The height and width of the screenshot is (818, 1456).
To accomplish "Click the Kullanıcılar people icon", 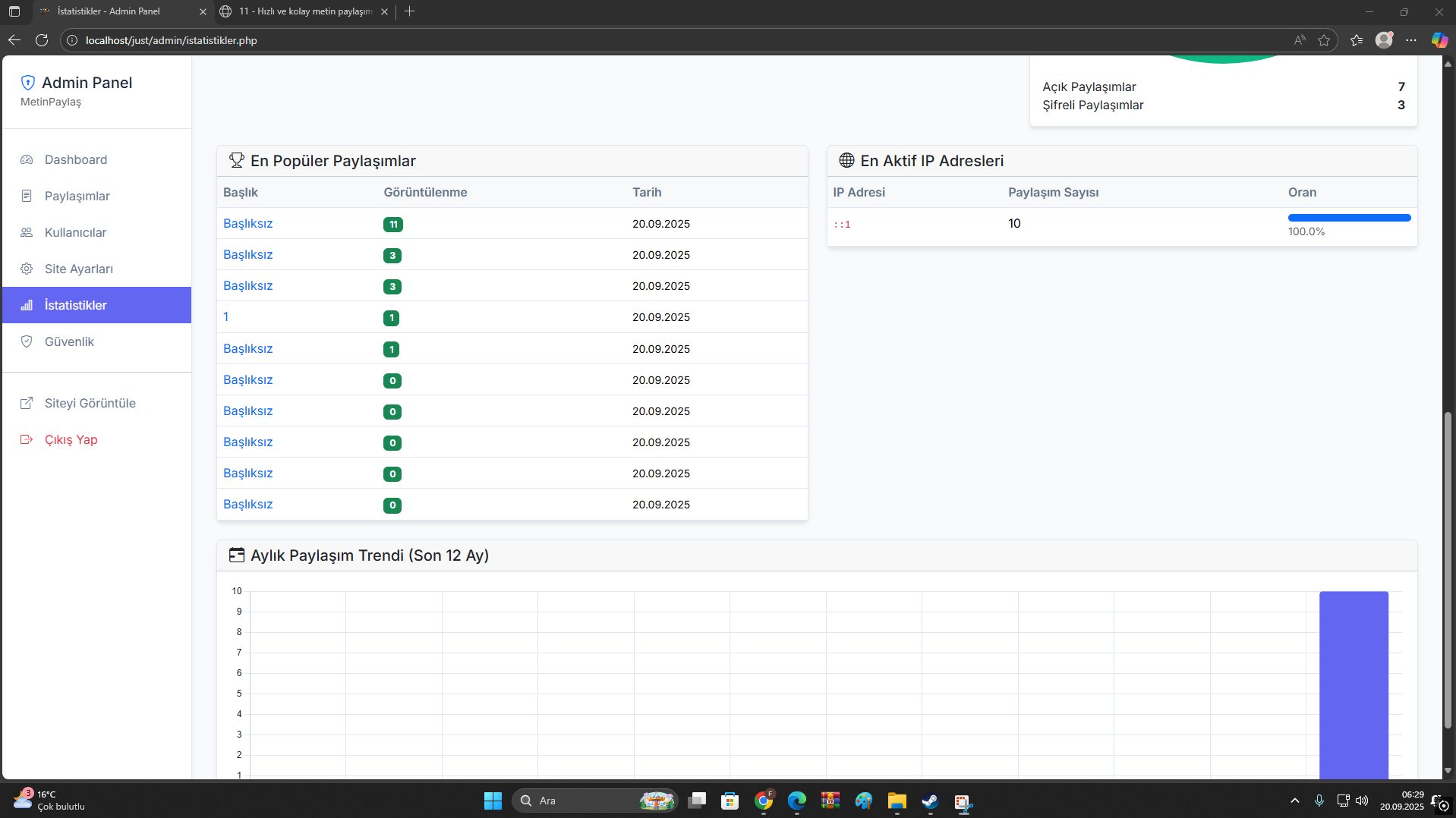I will click(x=27, y=232).
